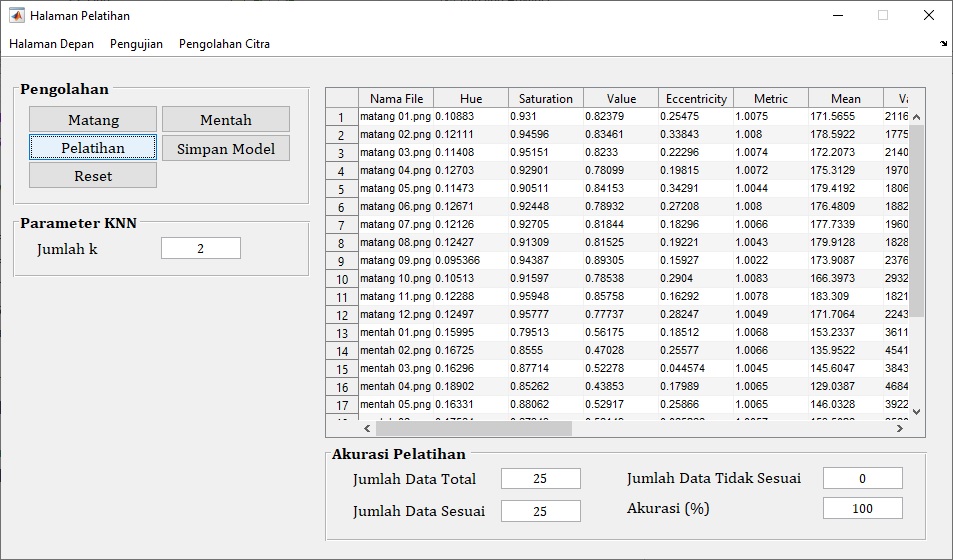The width and height of the screenshot is (953, 560).
Task: Open the Halaman Depan menu
Action: 51,44
